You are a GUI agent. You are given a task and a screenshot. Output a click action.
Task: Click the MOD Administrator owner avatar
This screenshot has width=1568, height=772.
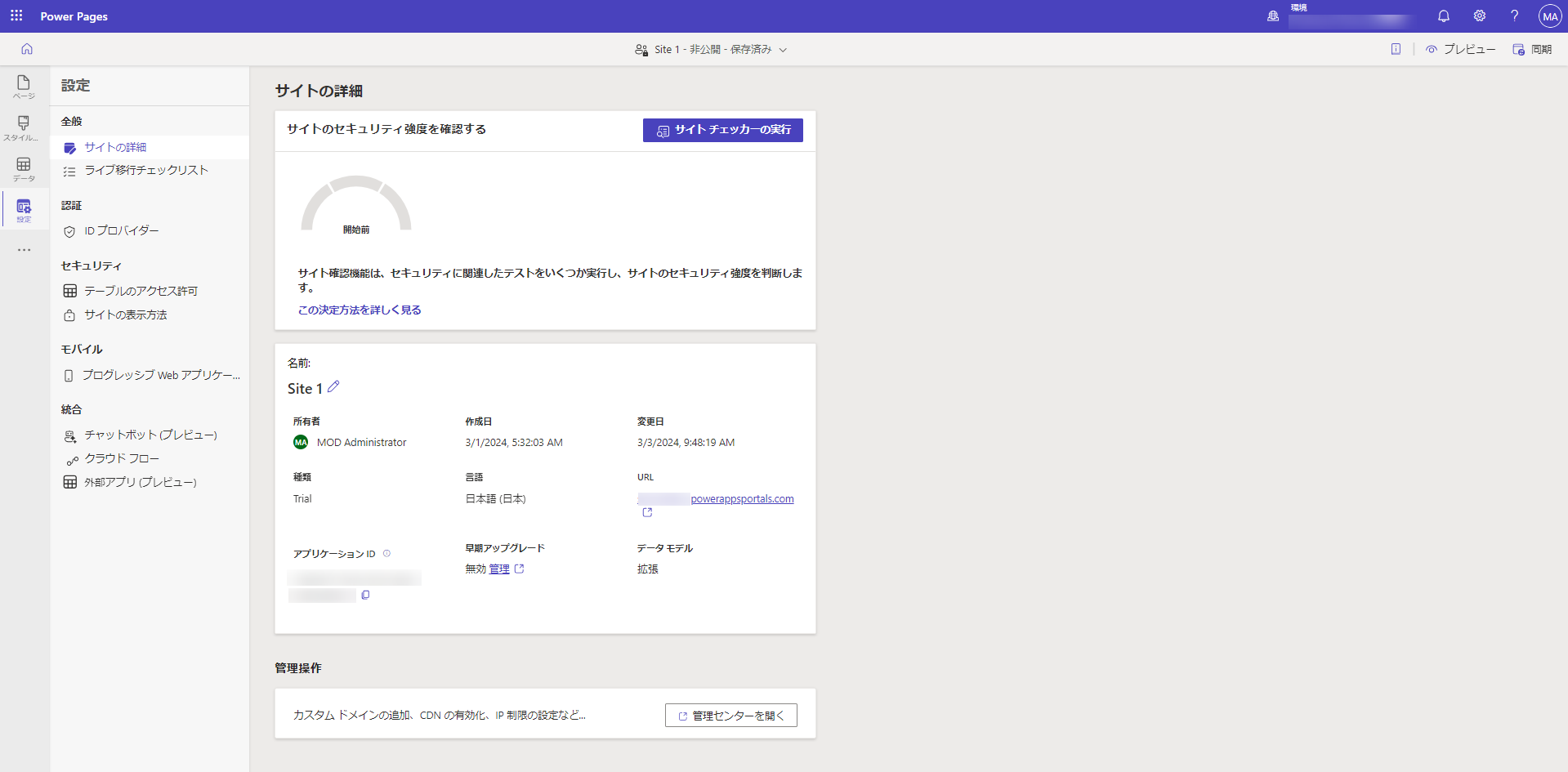[301, 442]
